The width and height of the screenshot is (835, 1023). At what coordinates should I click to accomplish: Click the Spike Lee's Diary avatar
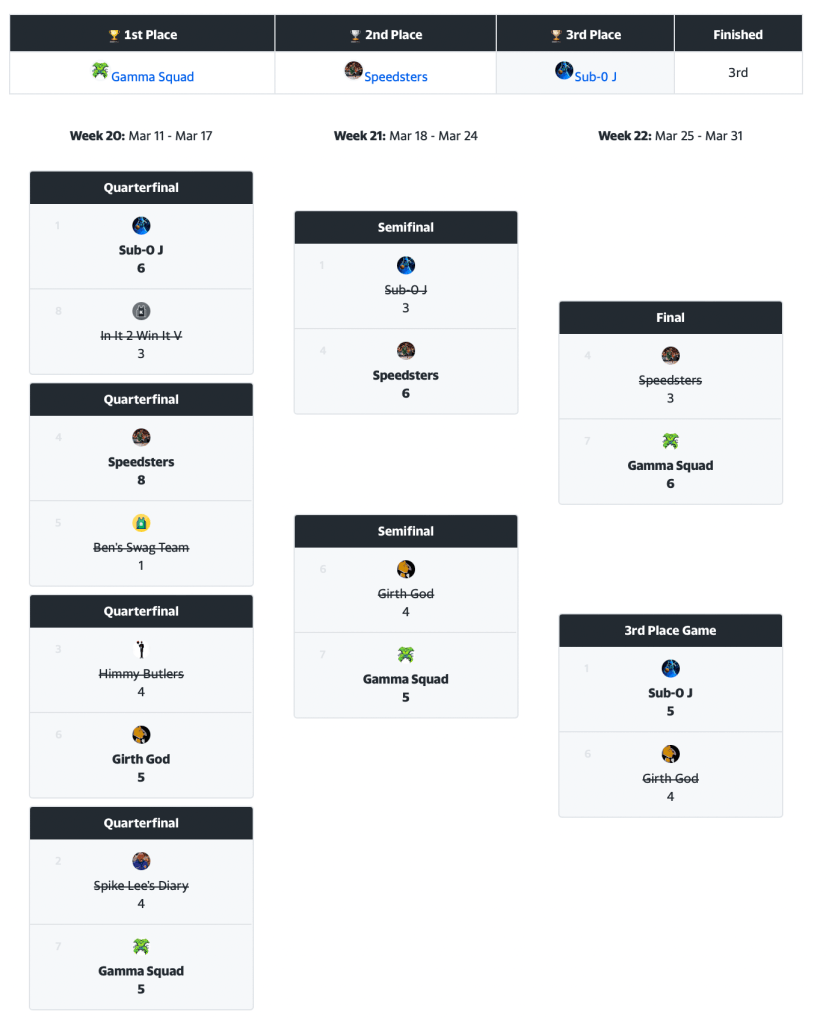click(x=141, y=861)
